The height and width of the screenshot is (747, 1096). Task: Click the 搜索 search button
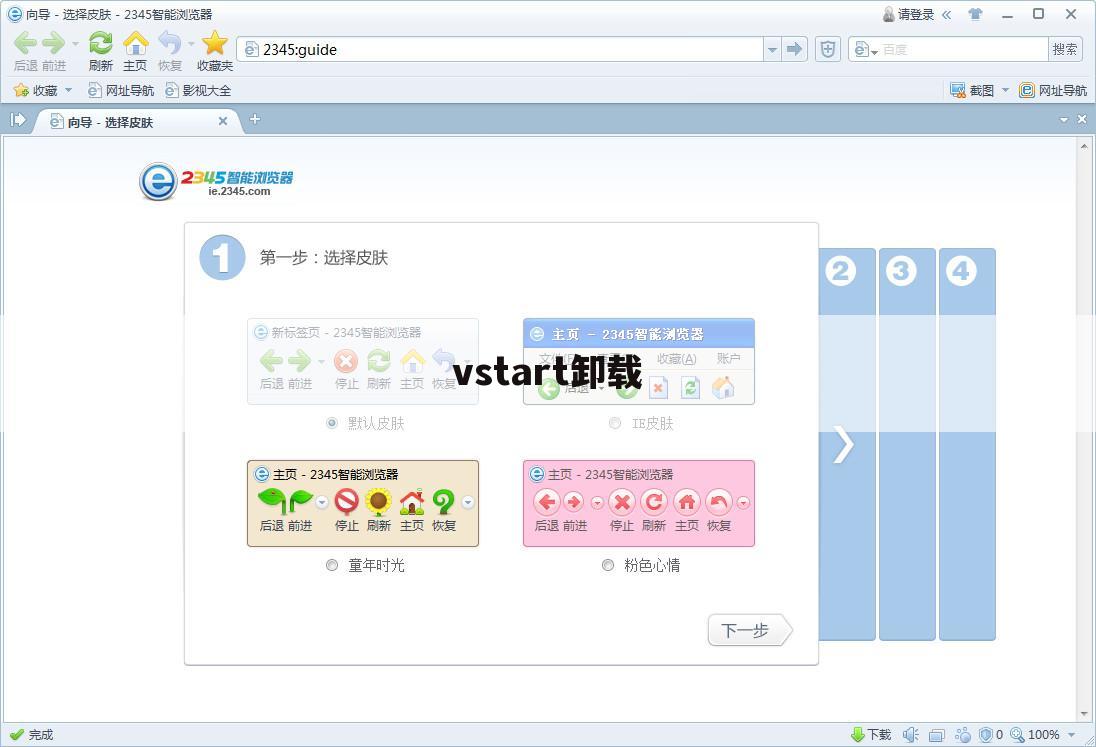[1065, 49]
